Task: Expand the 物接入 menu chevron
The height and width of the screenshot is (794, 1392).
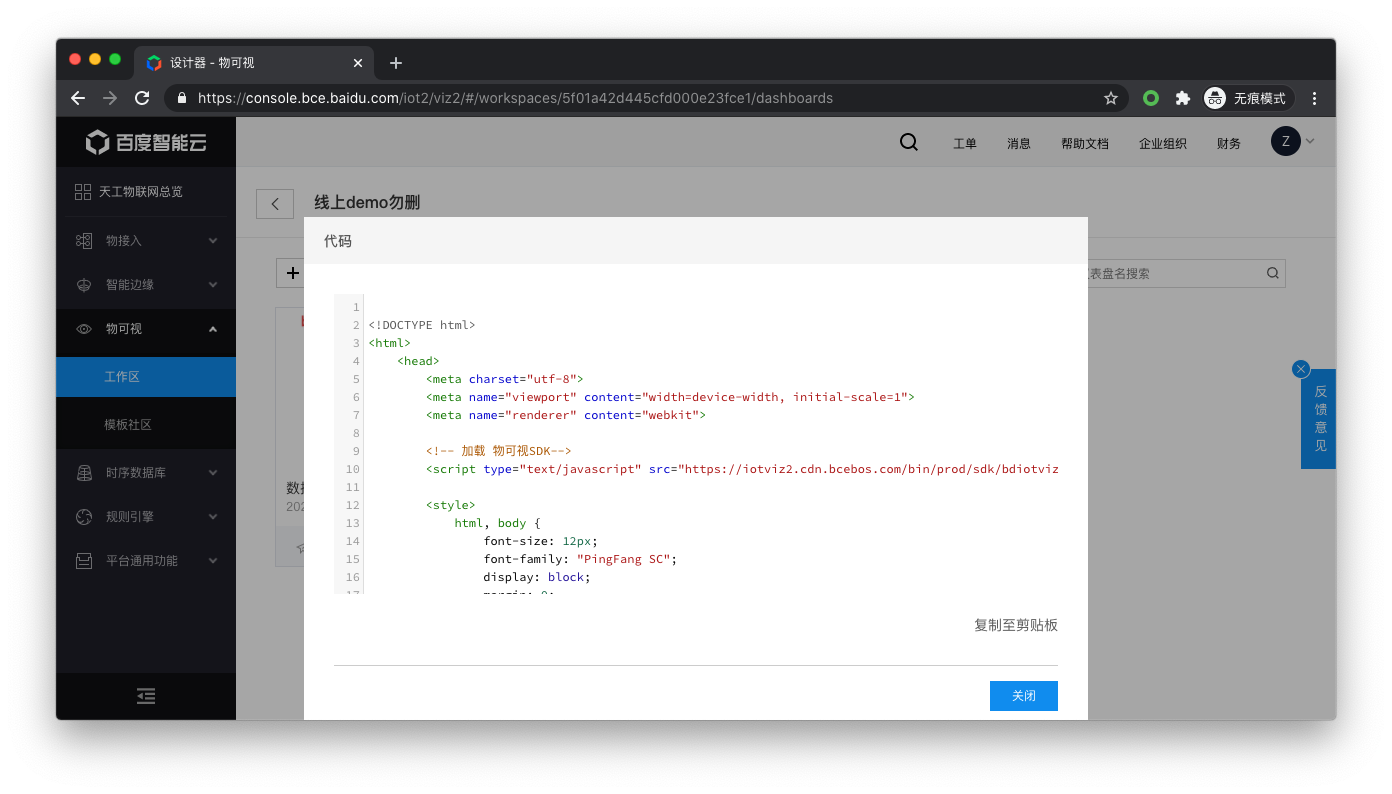Action: tap(213, 241)
